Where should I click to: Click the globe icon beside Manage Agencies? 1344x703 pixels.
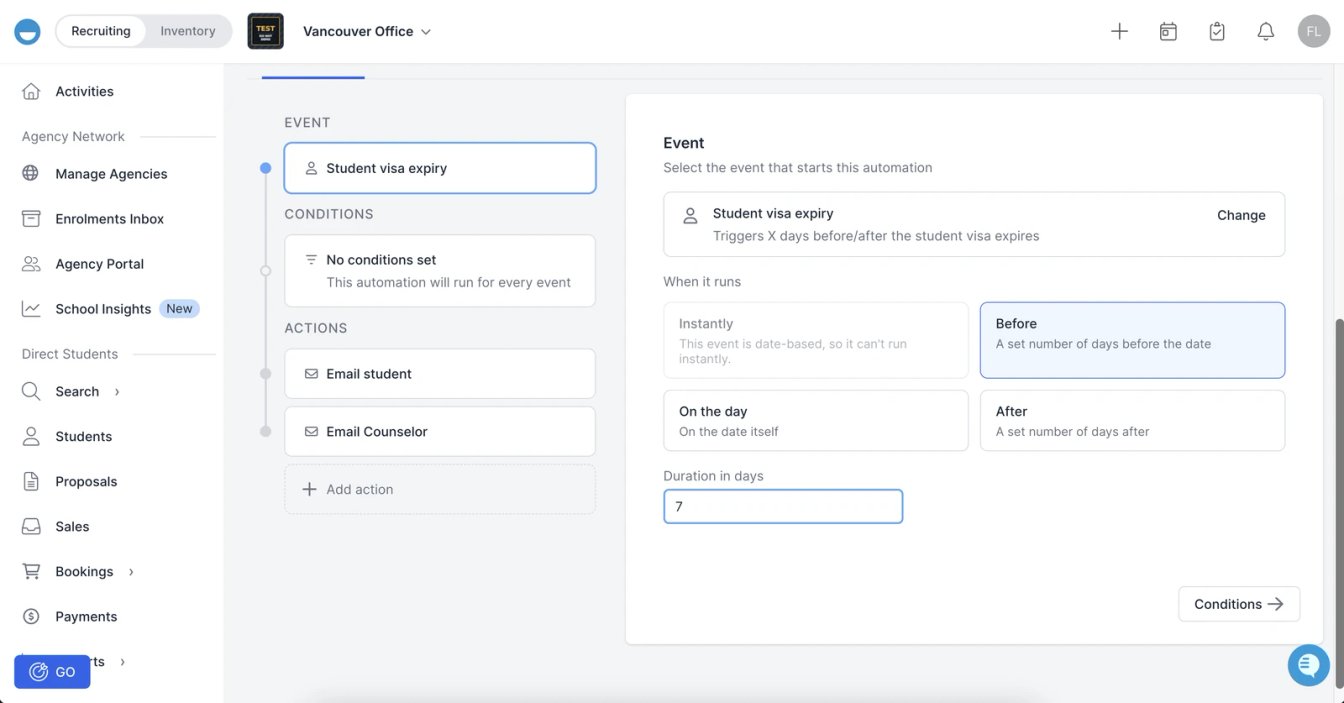point(31,173)
